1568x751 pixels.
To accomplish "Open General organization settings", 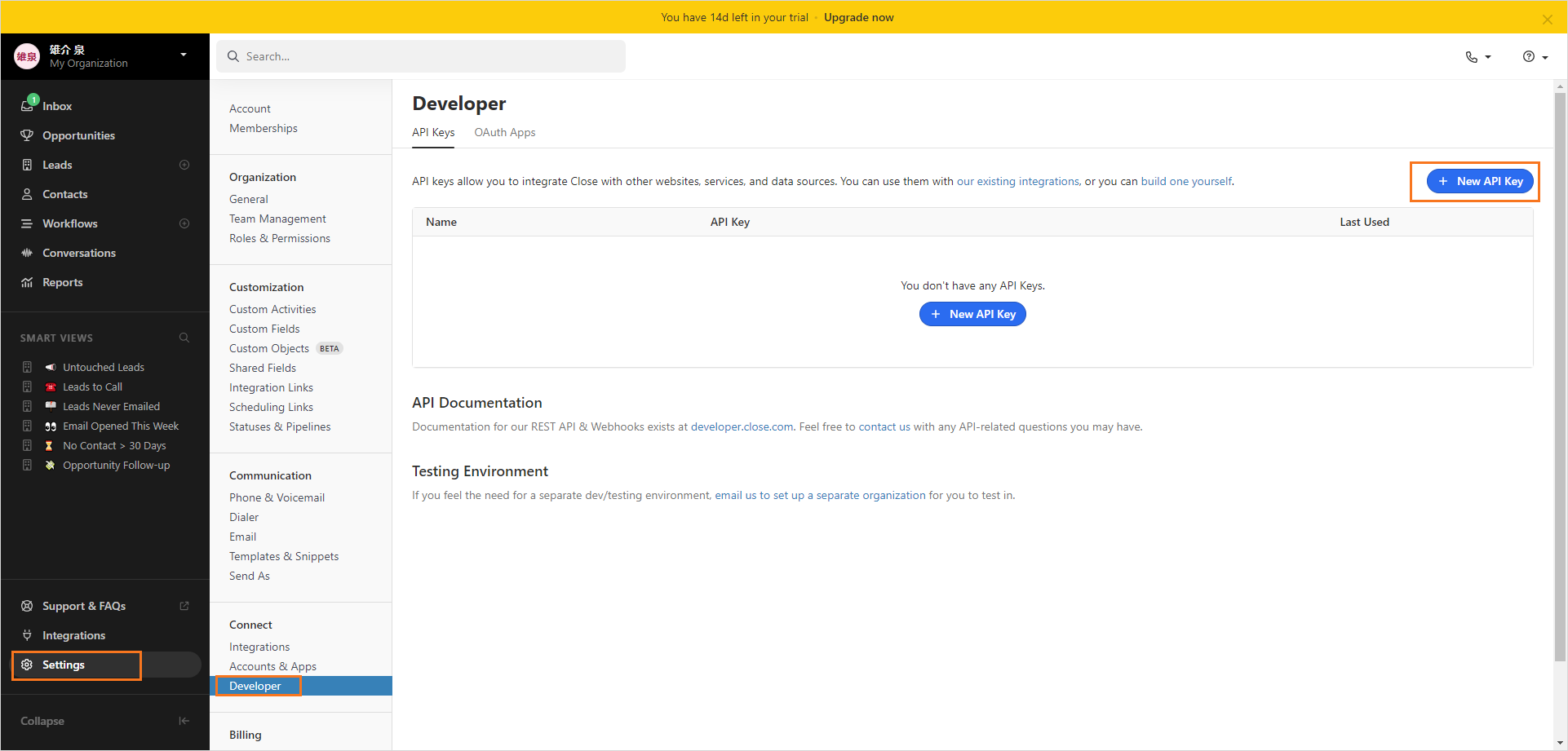I will pyautogui.click(x=249, y=199).
